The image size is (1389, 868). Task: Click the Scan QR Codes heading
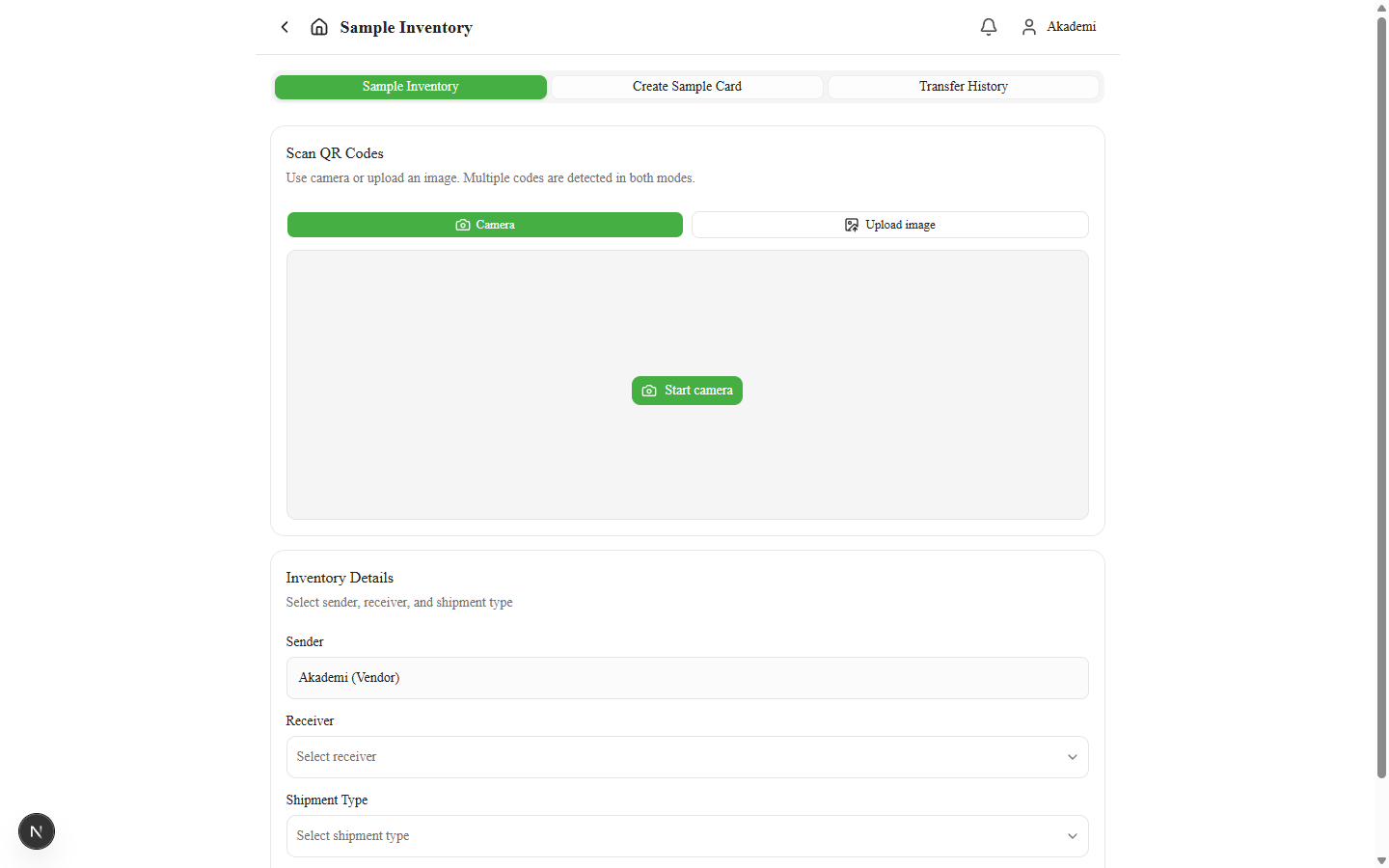click(335, 153)
